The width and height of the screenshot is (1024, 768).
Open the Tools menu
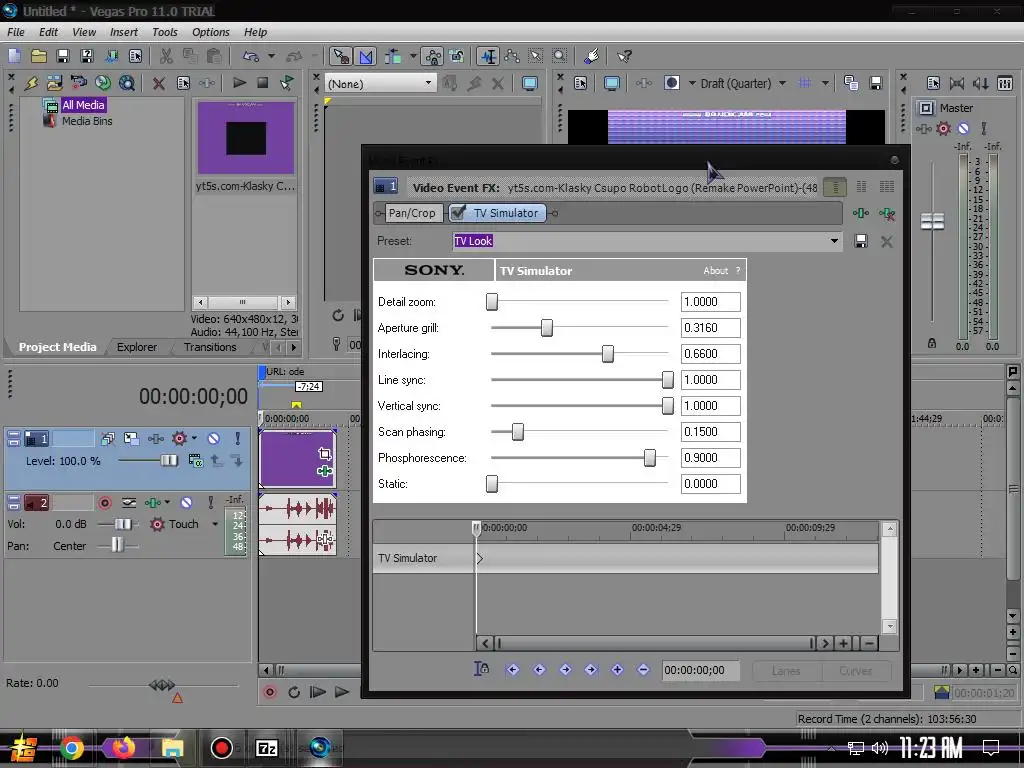pyautogui.click(x=165, y=32)
